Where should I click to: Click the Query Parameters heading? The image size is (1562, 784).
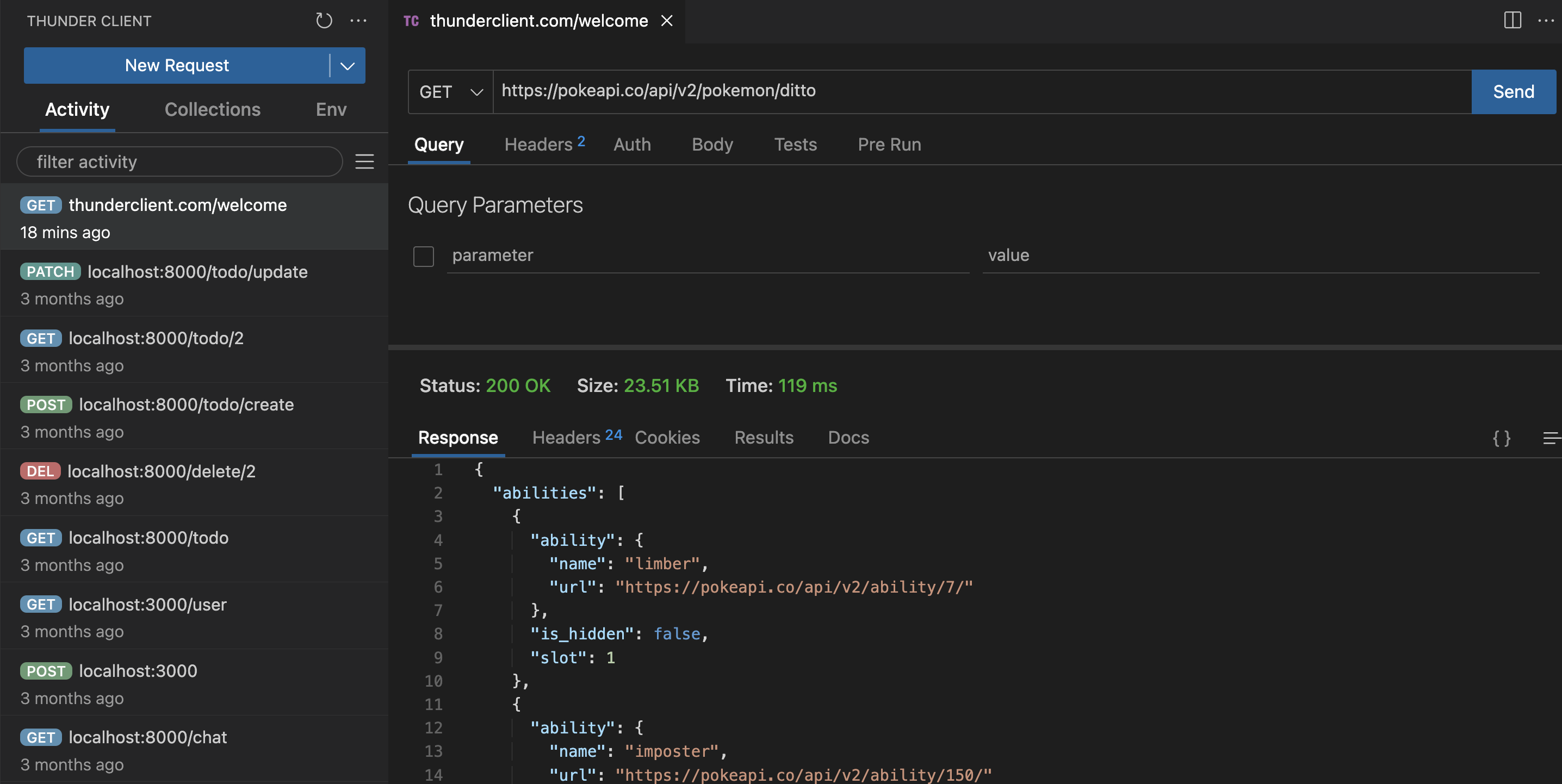[x=495, y=205]
